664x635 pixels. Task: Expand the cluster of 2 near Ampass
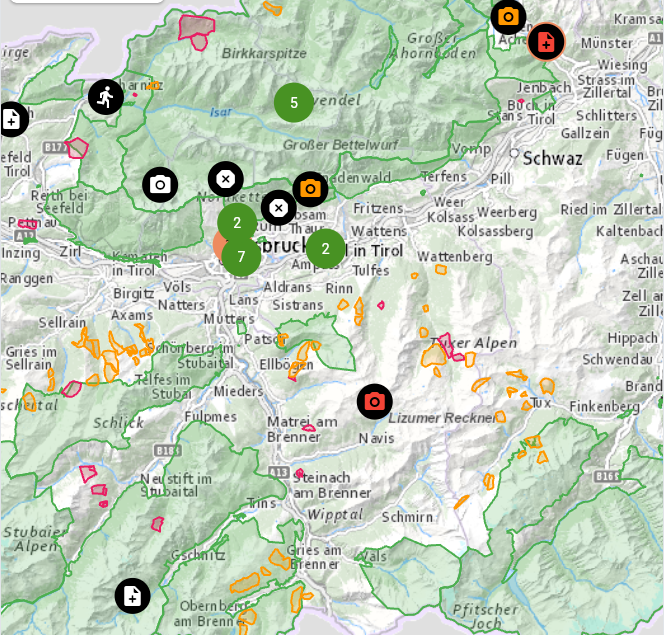[325, 248]
